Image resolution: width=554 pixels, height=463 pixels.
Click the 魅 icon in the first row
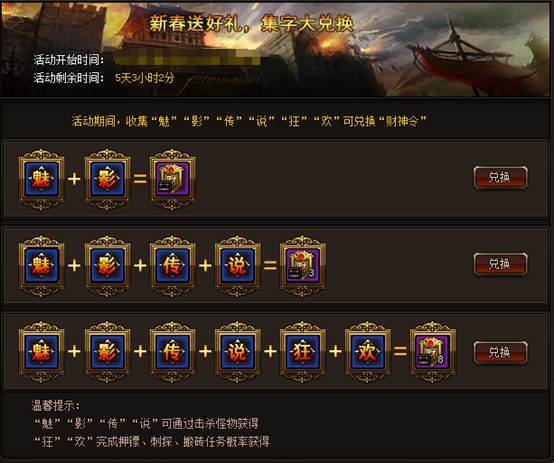(x=41, y=179)
